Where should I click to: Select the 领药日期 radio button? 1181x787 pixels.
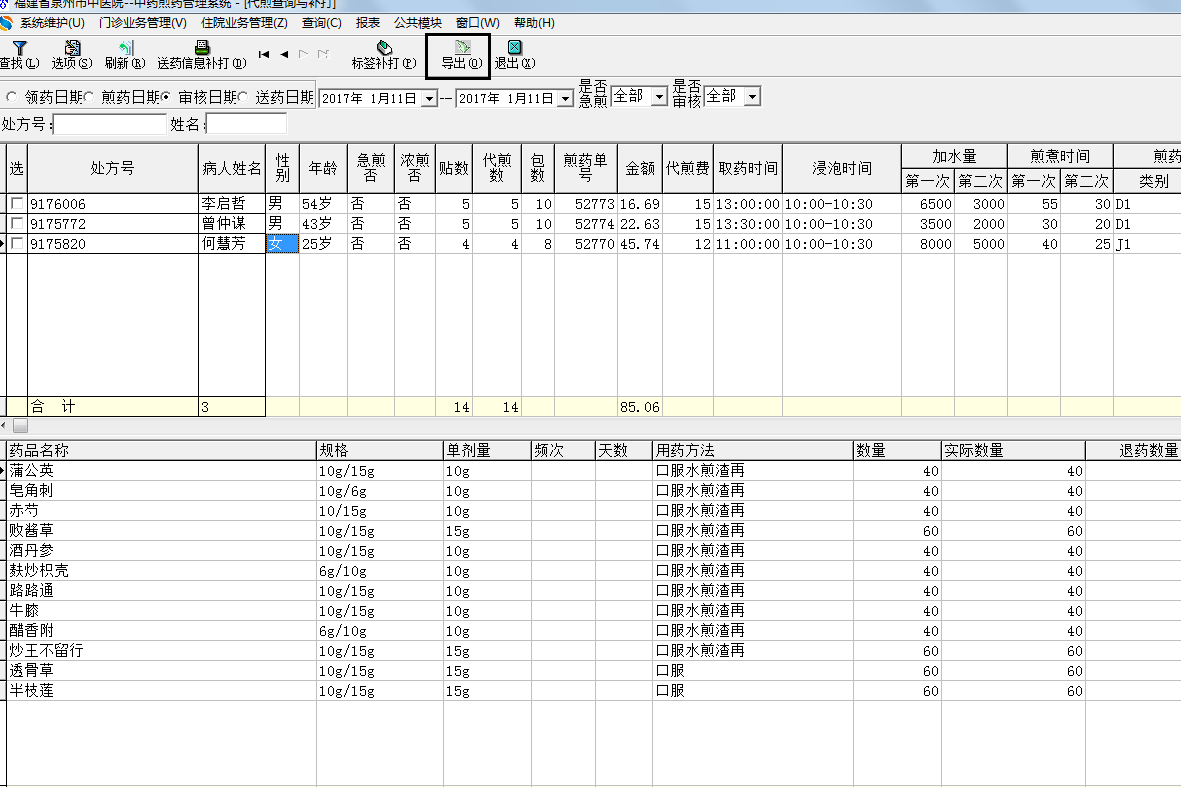point(12,97)
